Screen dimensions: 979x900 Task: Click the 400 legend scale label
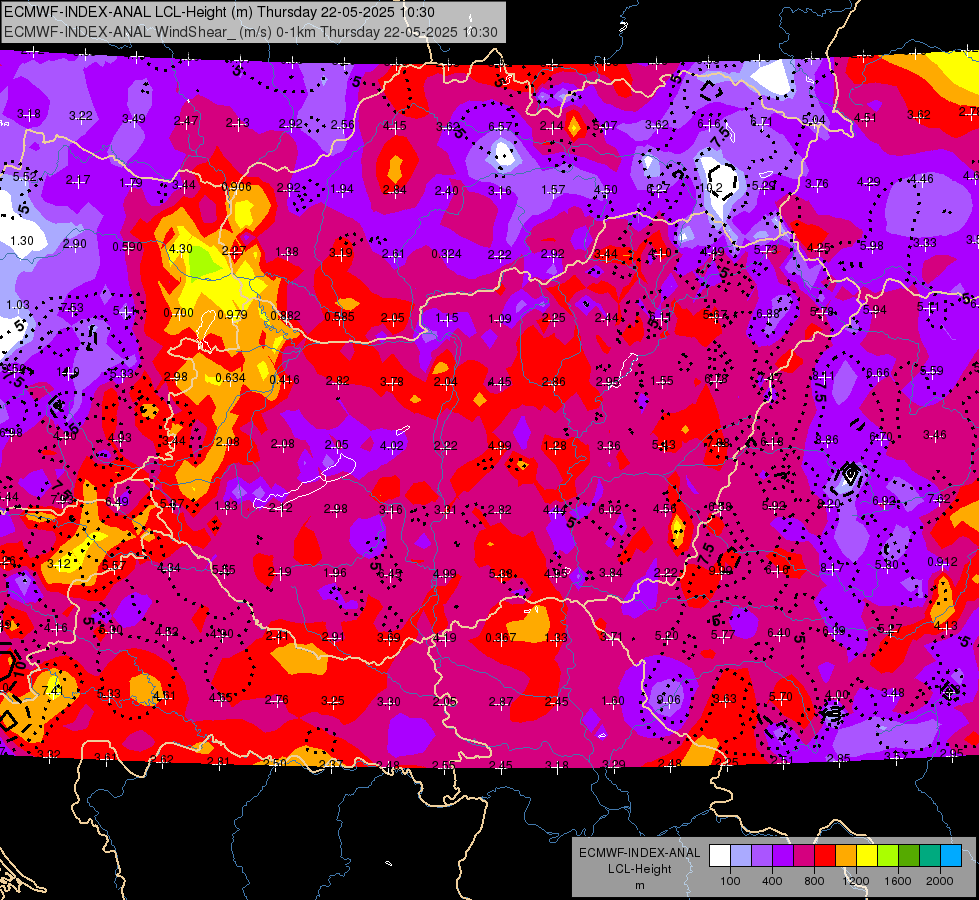(x=772, y=881)
